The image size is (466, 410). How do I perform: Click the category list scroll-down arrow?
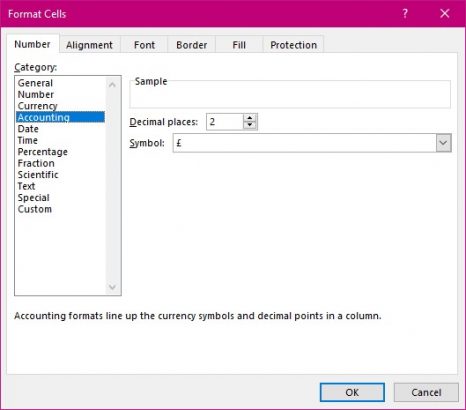112,287
